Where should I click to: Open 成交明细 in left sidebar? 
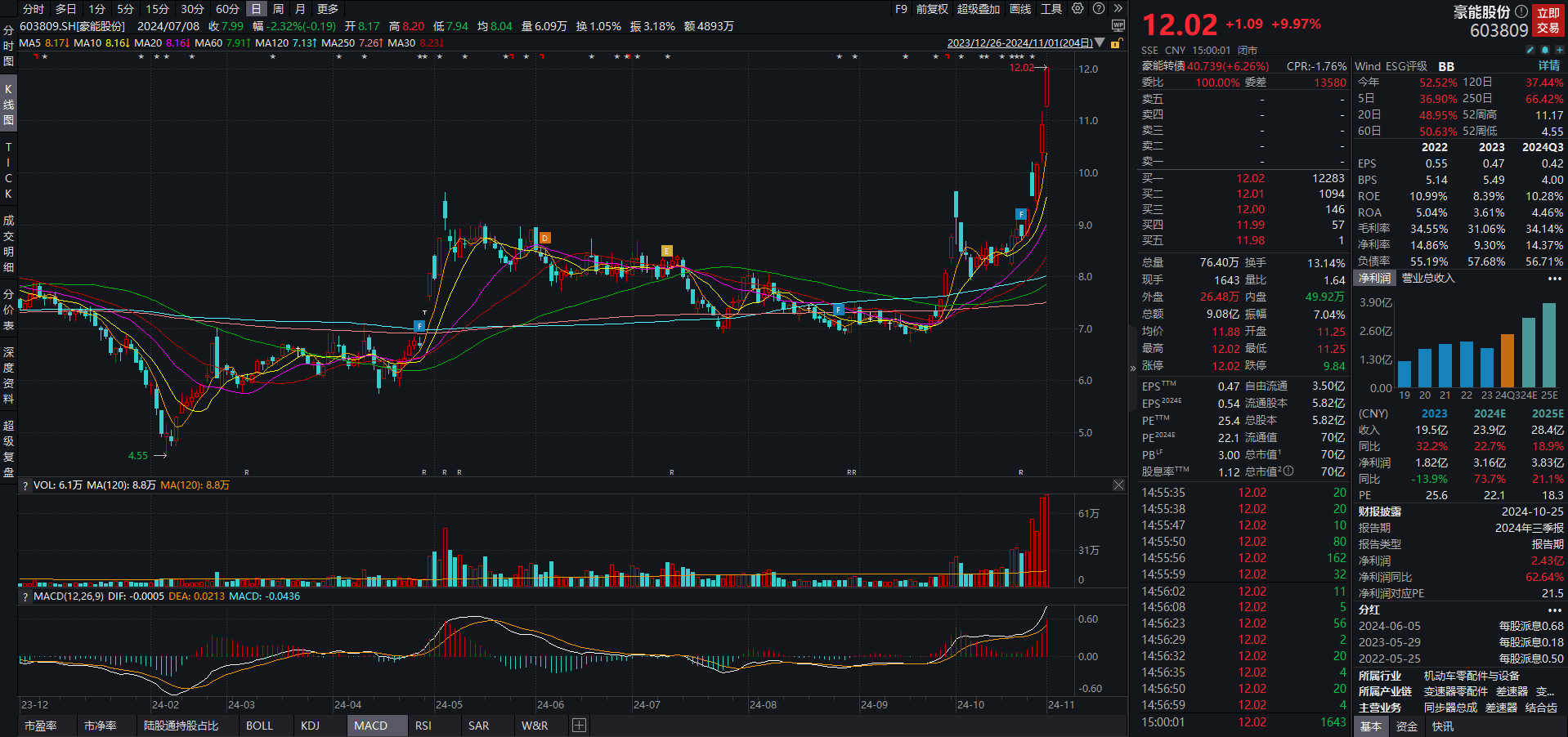pyautogui.click(x=8, y=243)
